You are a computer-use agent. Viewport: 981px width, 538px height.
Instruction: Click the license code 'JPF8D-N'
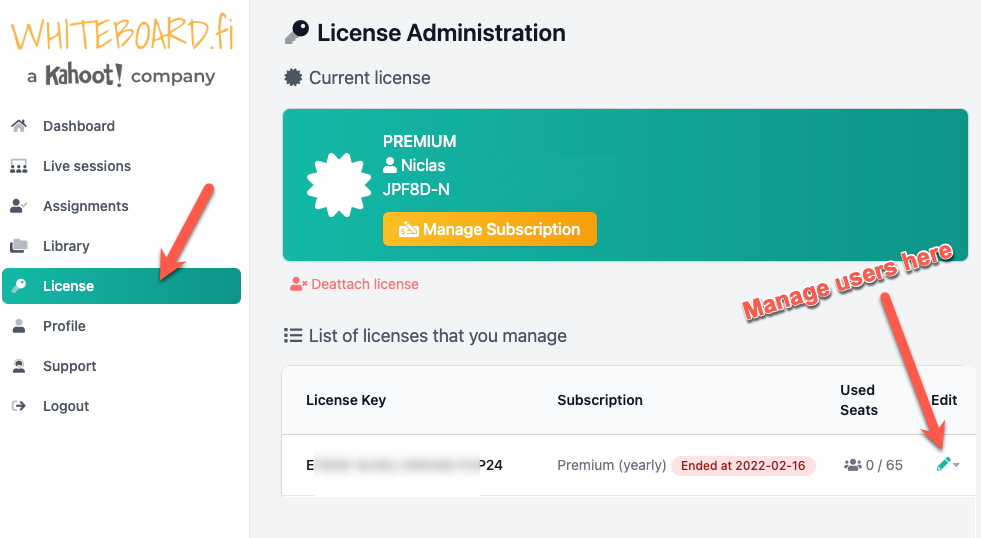click(416, 190)
